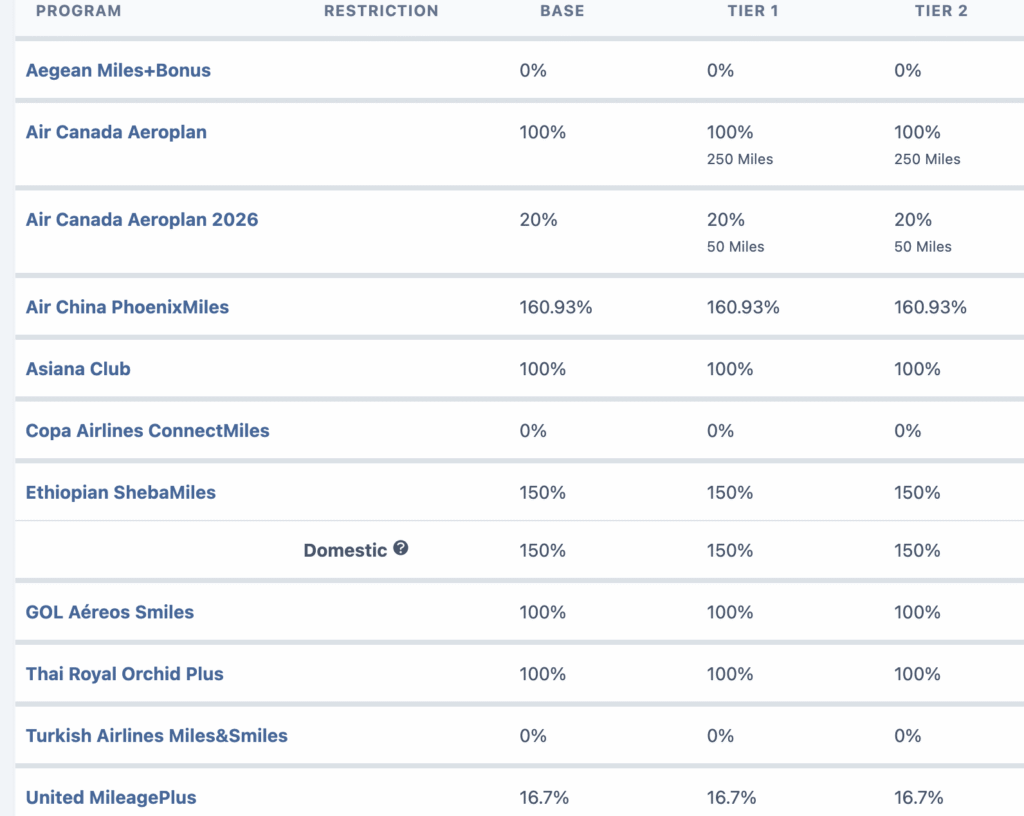Click the 160.93% base value for Air China
1024x816 pixels.
coord(556,307)
